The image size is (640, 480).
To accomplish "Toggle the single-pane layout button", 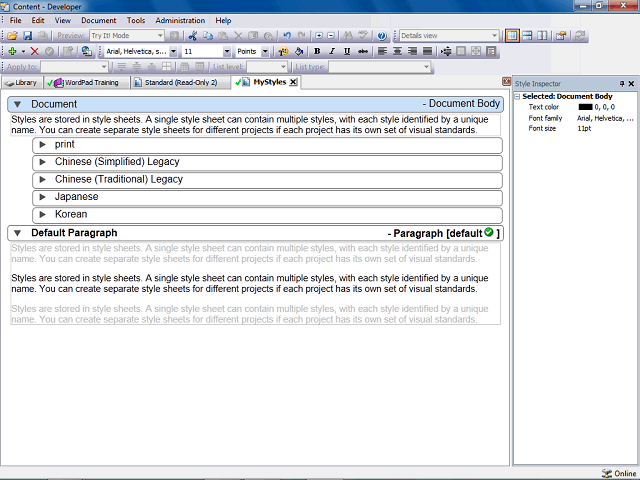I will point(512,36).
